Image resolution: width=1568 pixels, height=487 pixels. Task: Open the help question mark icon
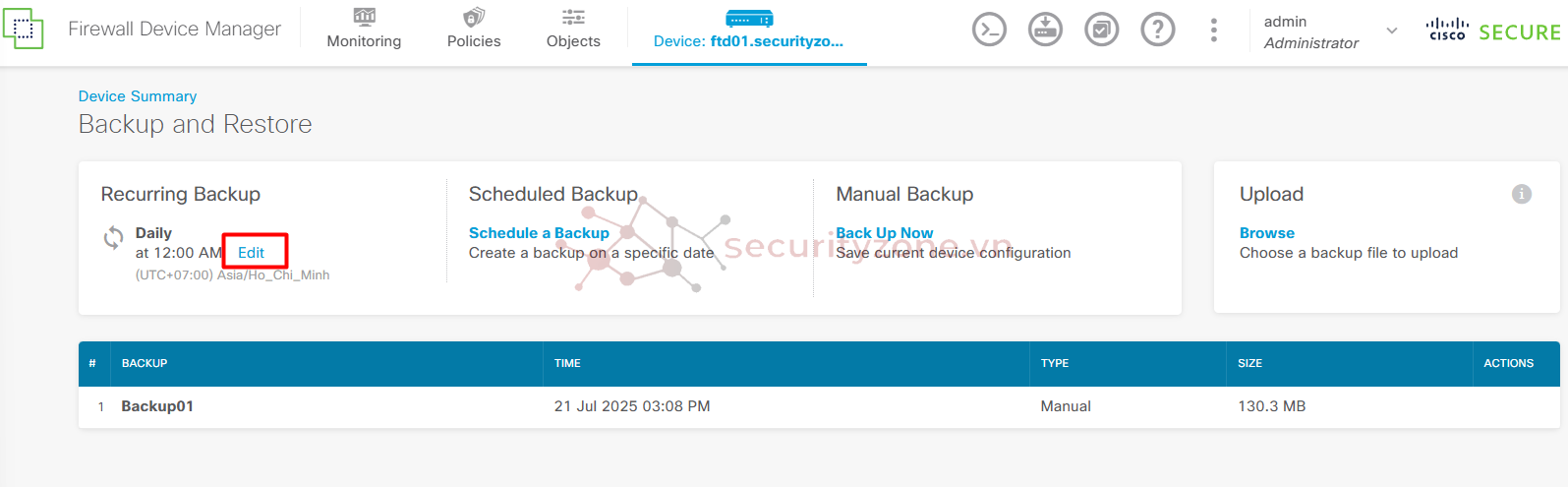[x=1158, y=30]
